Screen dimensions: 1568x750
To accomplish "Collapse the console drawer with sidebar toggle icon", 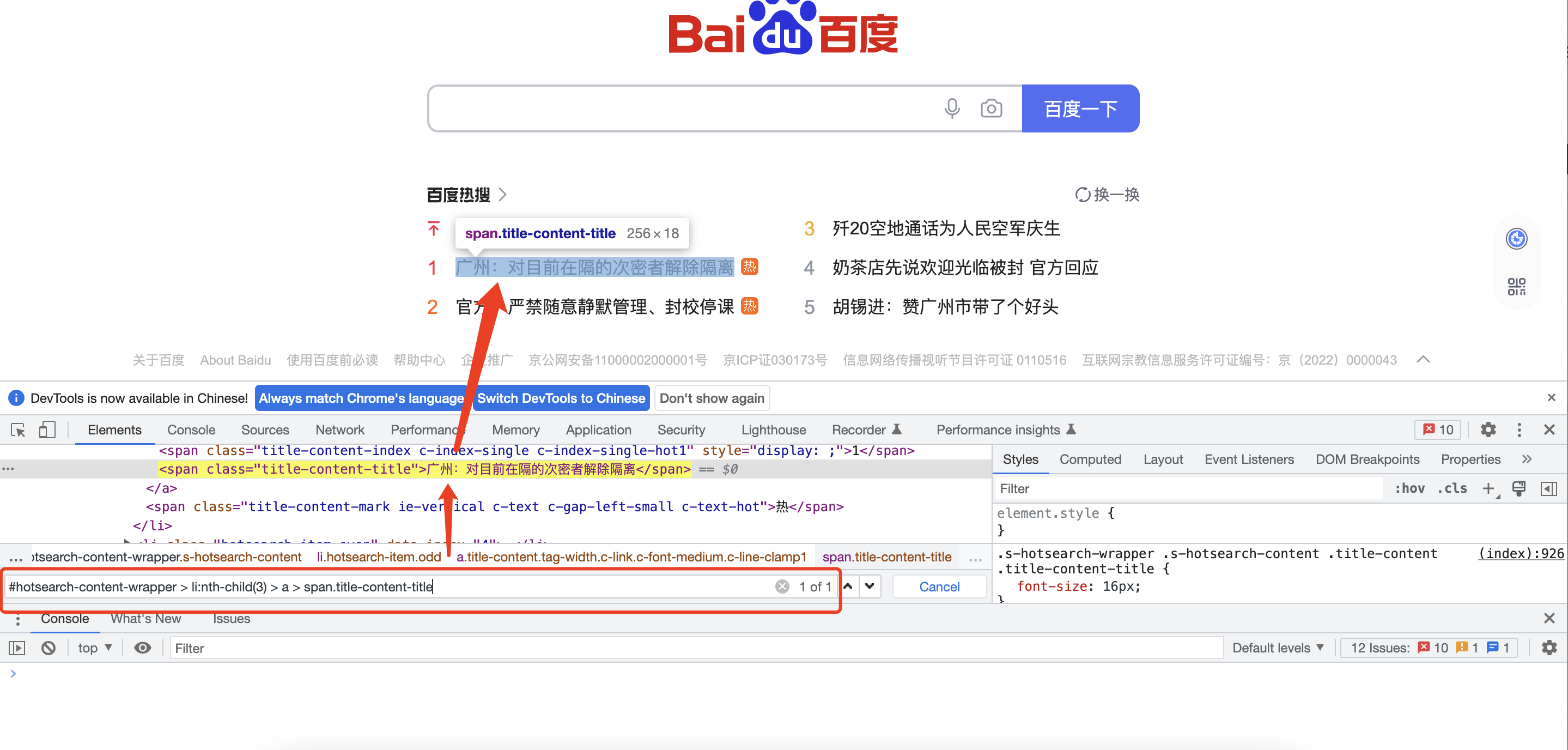I will [x=16, y=648].
